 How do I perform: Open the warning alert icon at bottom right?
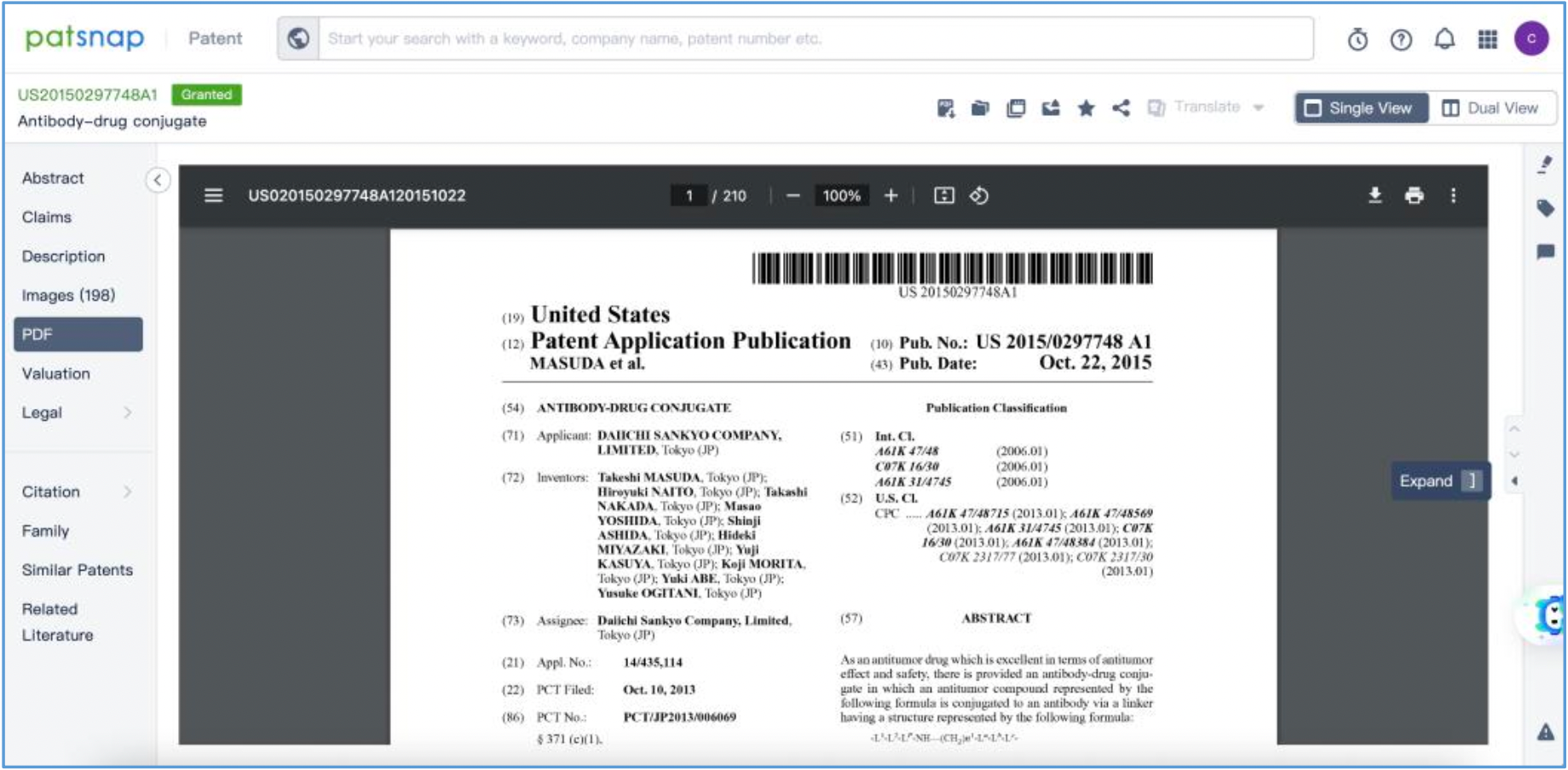point(1546,732)
